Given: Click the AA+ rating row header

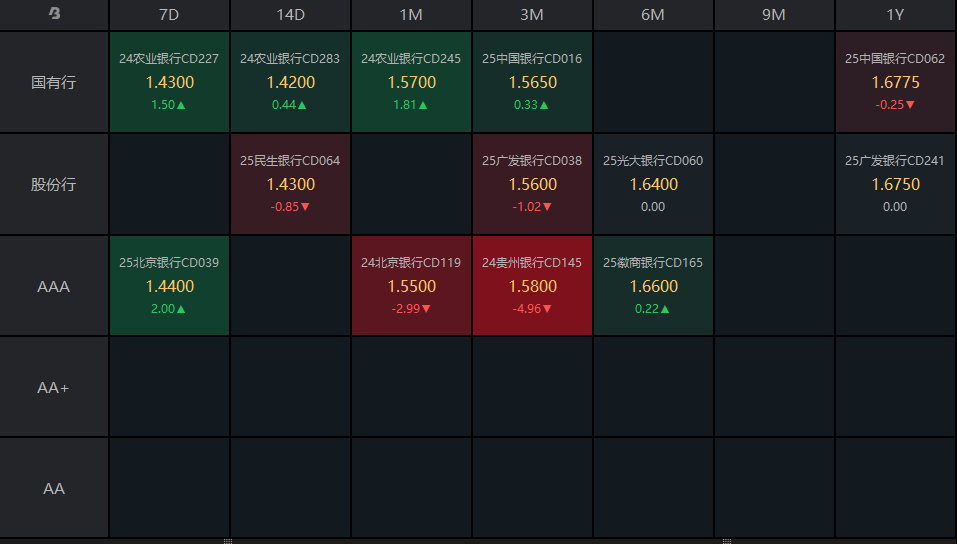Looking at the screenshot, I should click(54, 387).
